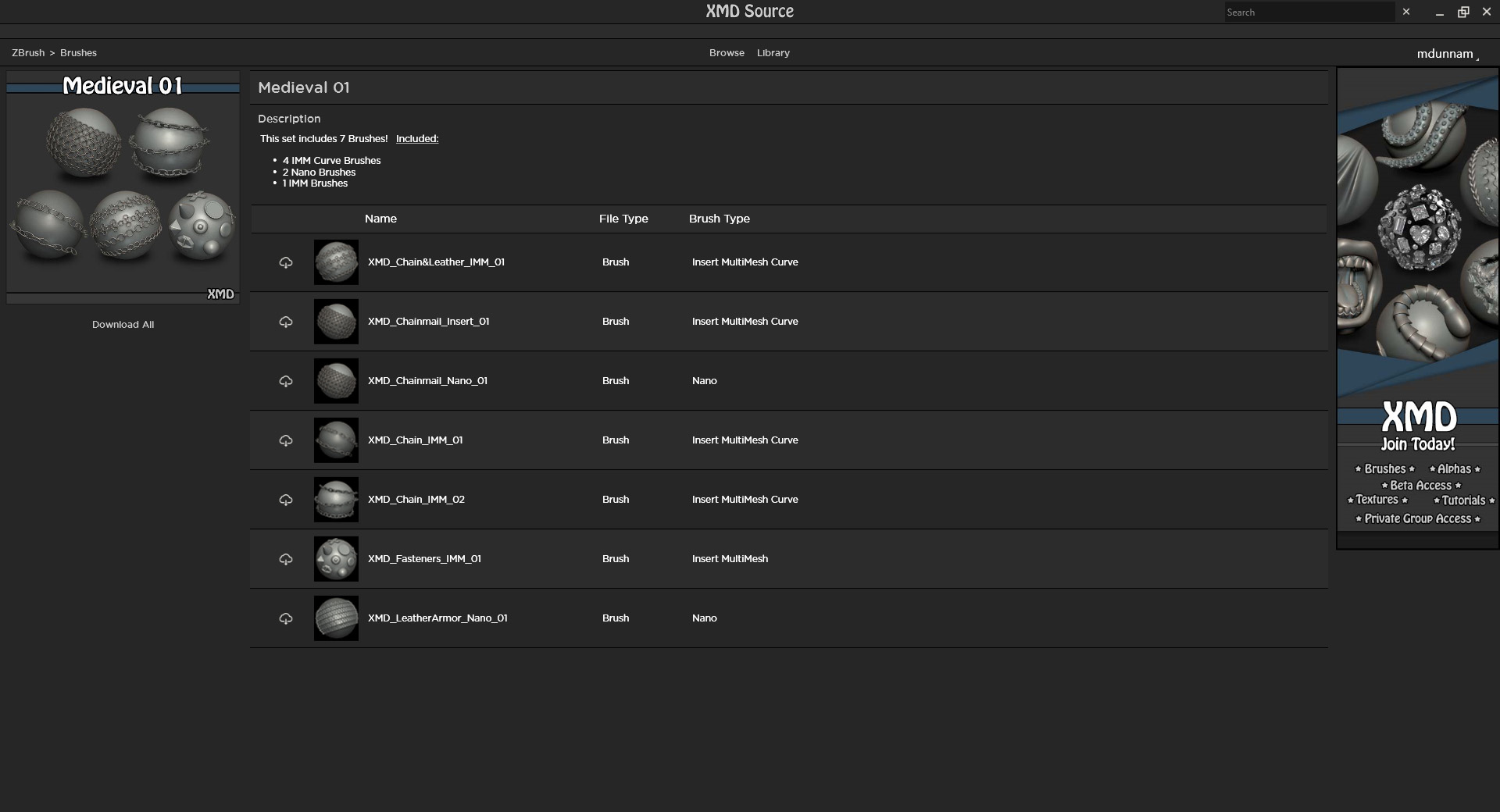Screen dimensions: 1500x812
Task: Open XMD_Chainmail_Nano_01 brush thumbnail
Action: point(336,381)
